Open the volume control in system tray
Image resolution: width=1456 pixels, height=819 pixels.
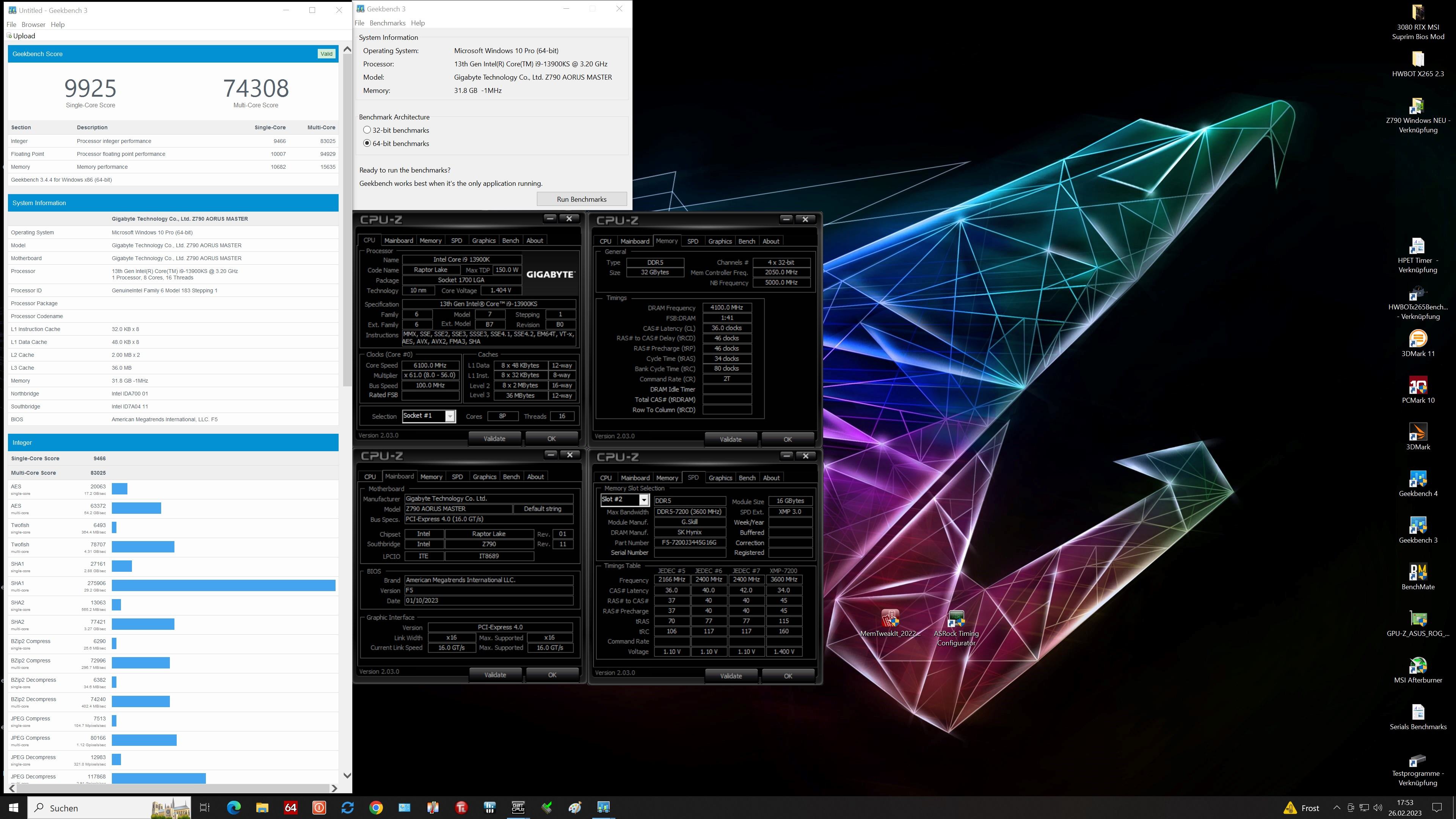[1378, 808]
